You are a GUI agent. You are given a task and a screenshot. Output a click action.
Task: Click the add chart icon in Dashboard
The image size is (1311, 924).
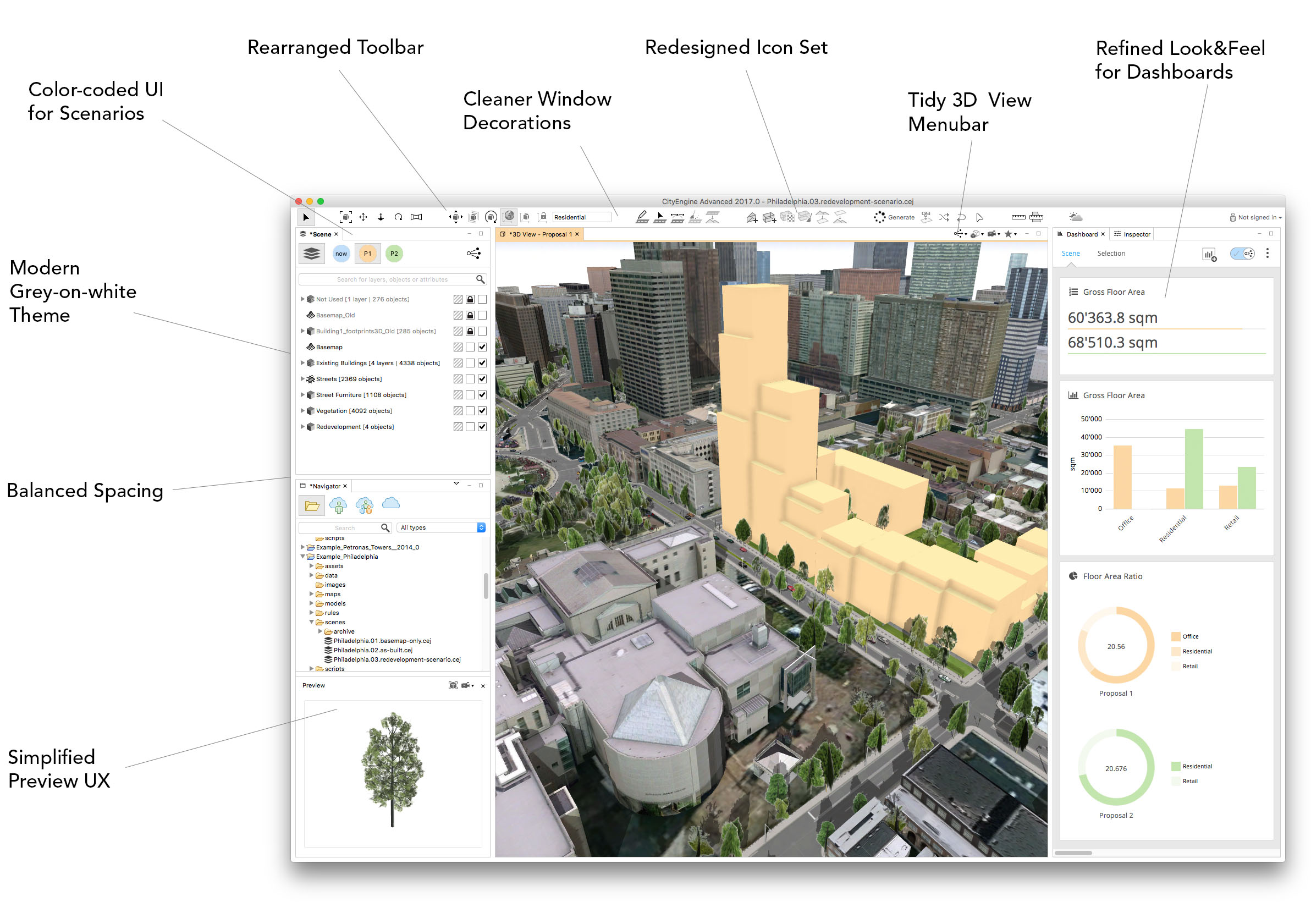[1209, 254]
